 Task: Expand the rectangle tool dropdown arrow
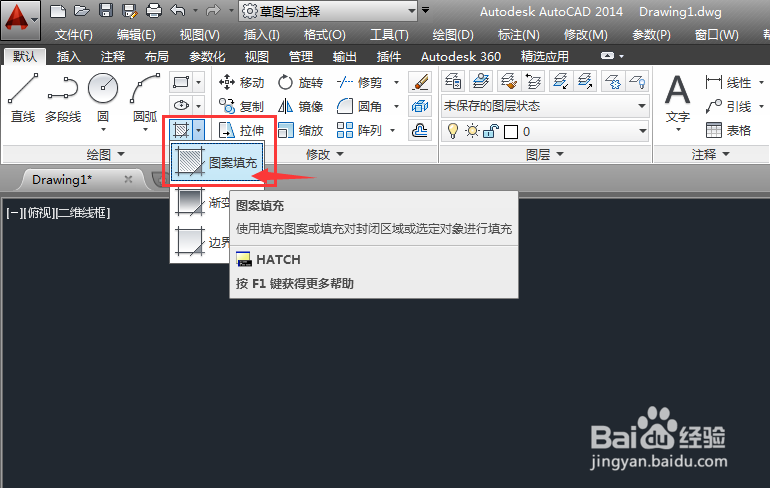198,82
